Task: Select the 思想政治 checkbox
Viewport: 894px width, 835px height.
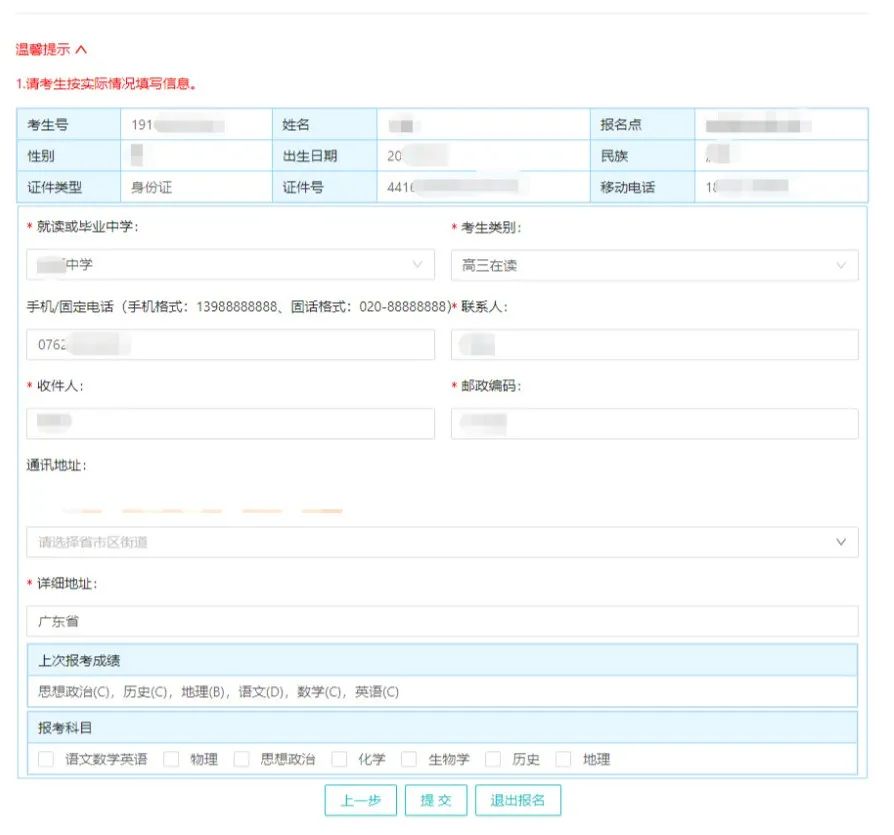Action: pyautogui.click(x=242, y=760)
